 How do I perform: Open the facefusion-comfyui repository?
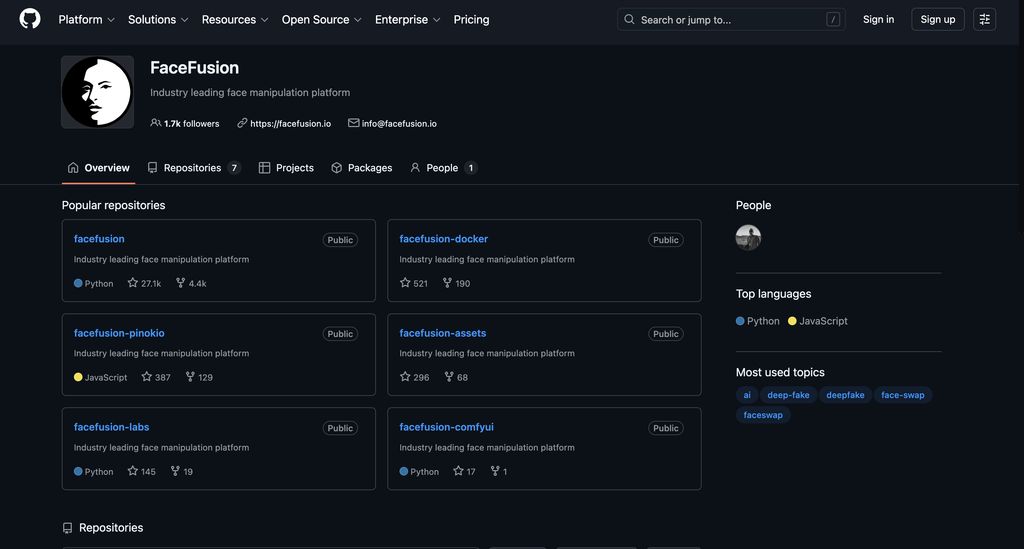(x=447, y=427)
